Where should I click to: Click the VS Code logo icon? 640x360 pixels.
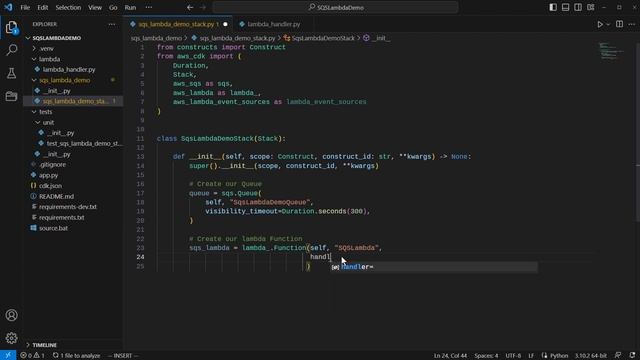click(8, 7)
